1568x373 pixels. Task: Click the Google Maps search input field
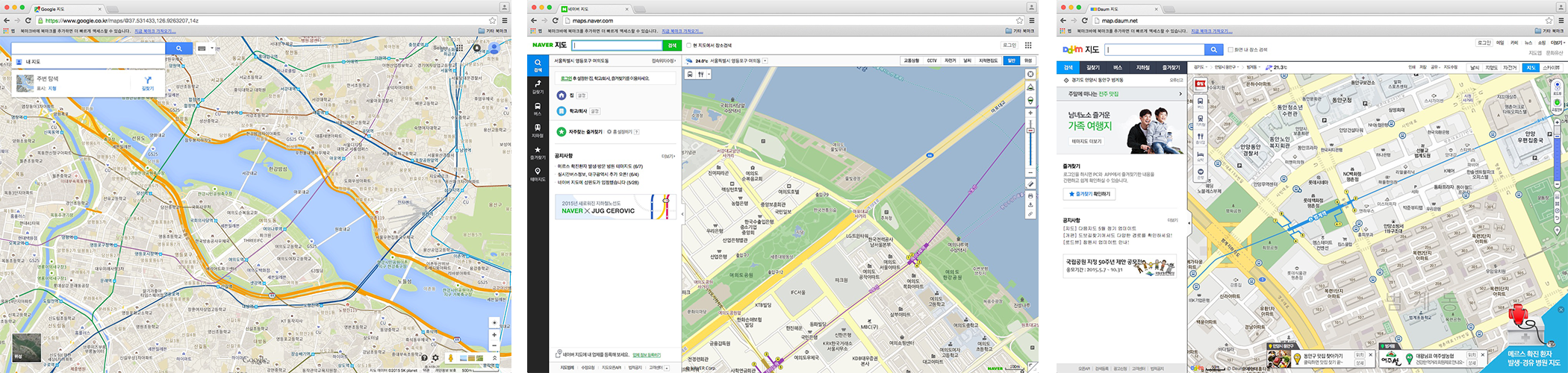(x=88, y=48)
